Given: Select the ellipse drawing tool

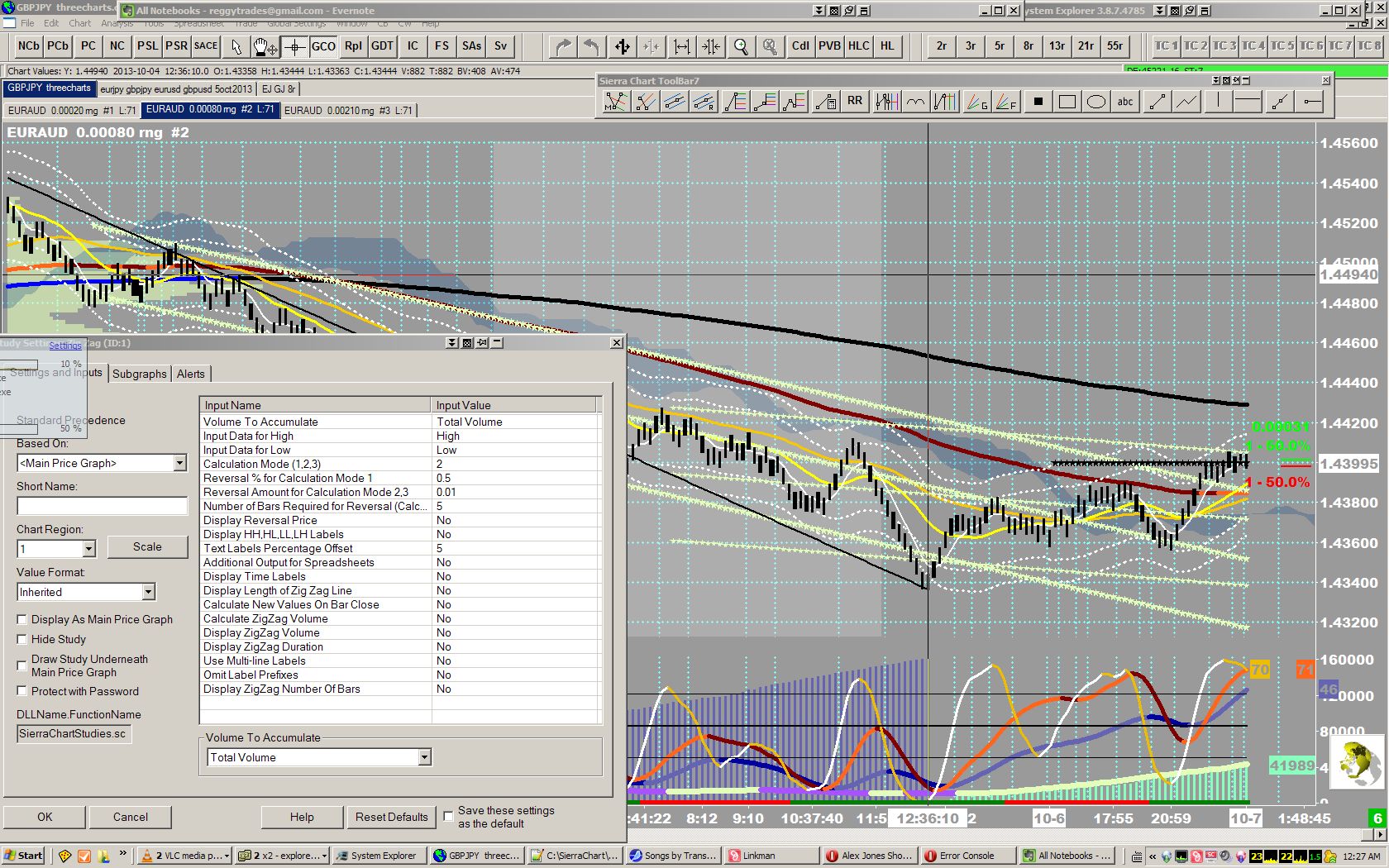Looking at the screenshot, I should click(x=1095, y=102).
